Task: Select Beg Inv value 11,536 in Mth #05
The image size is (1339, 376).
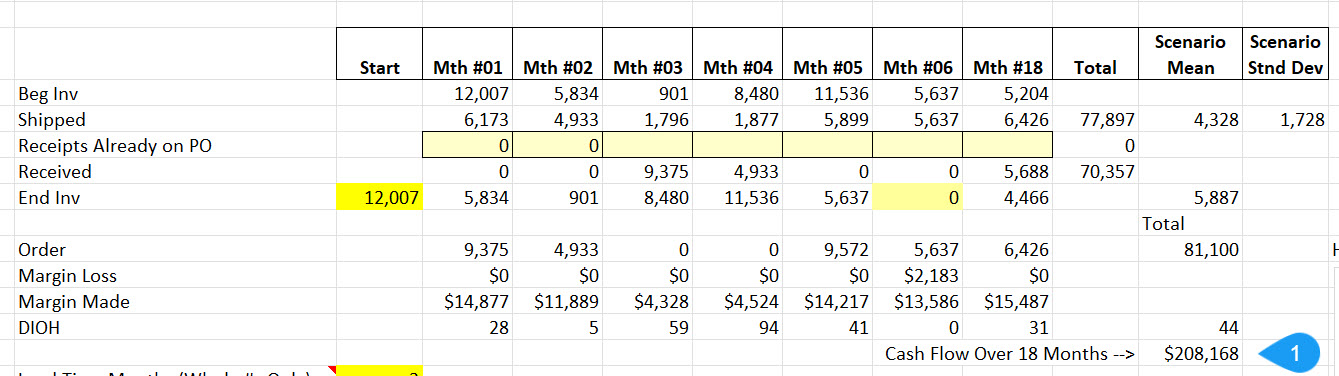Action: pos(827,94)
